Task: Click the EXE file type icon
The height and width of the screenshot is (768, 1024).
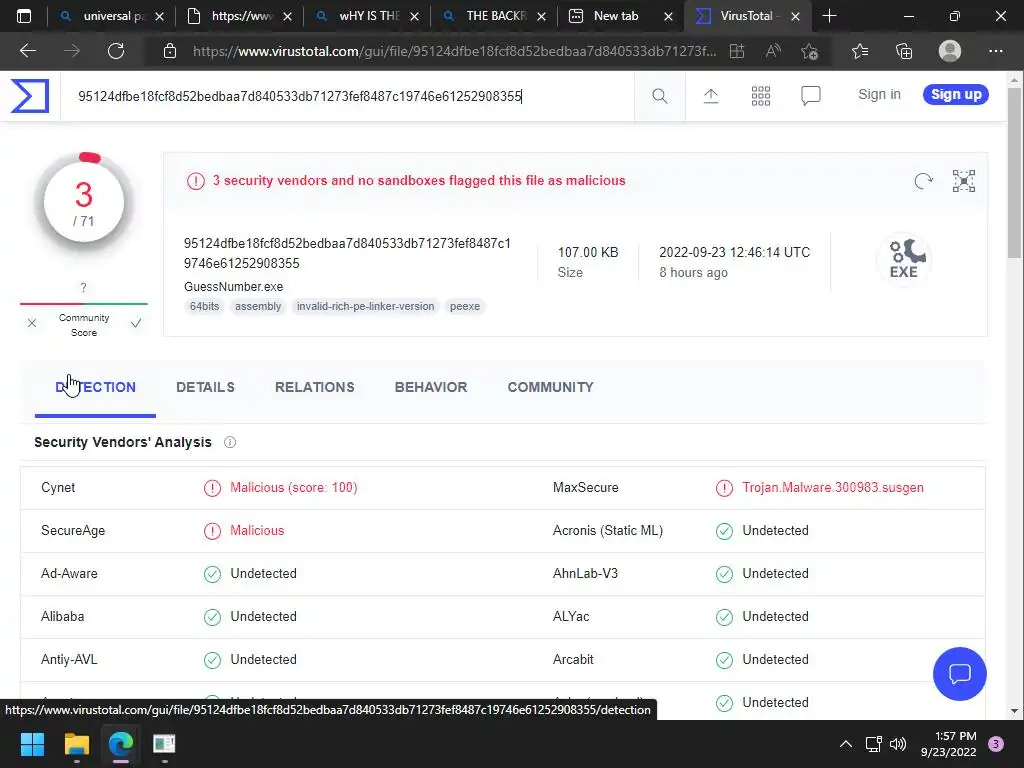Action: (x=904, y=259)
